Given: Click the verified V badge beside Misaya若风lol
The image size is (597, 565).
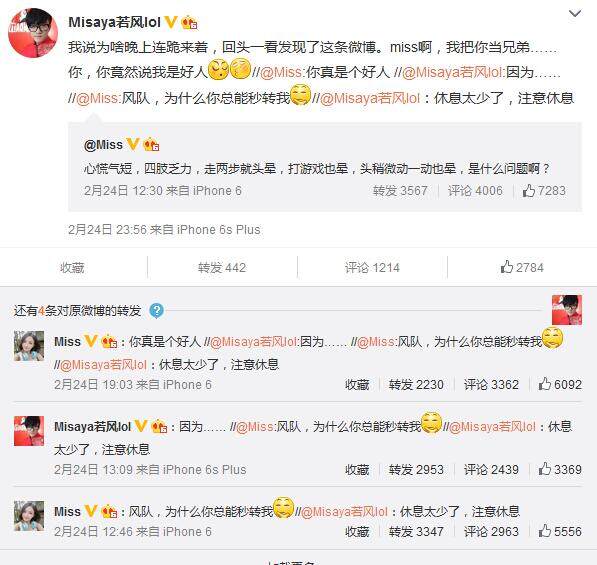Looking at the screenshot, I should point(171,22).
